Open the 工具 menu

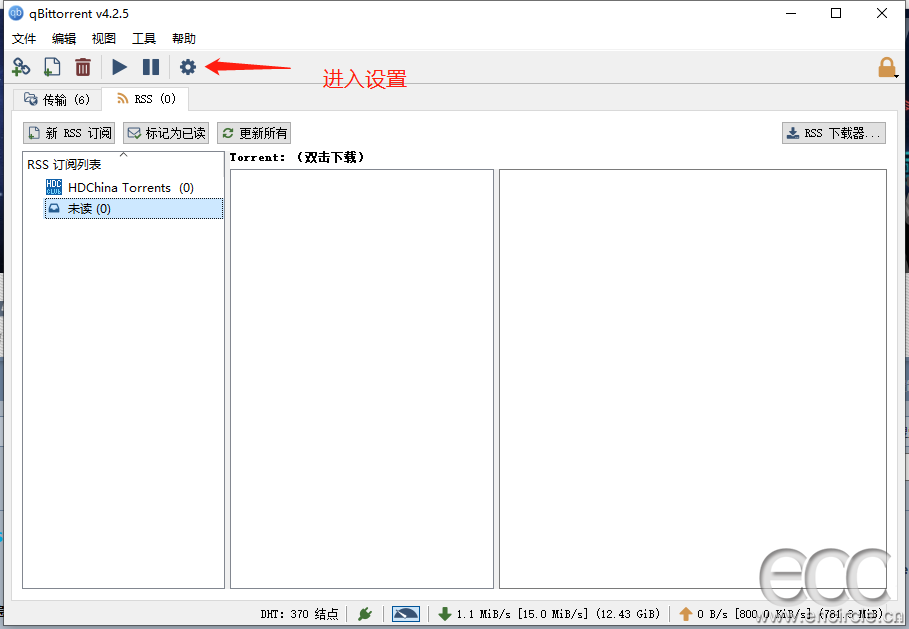[x=144, y=39]
